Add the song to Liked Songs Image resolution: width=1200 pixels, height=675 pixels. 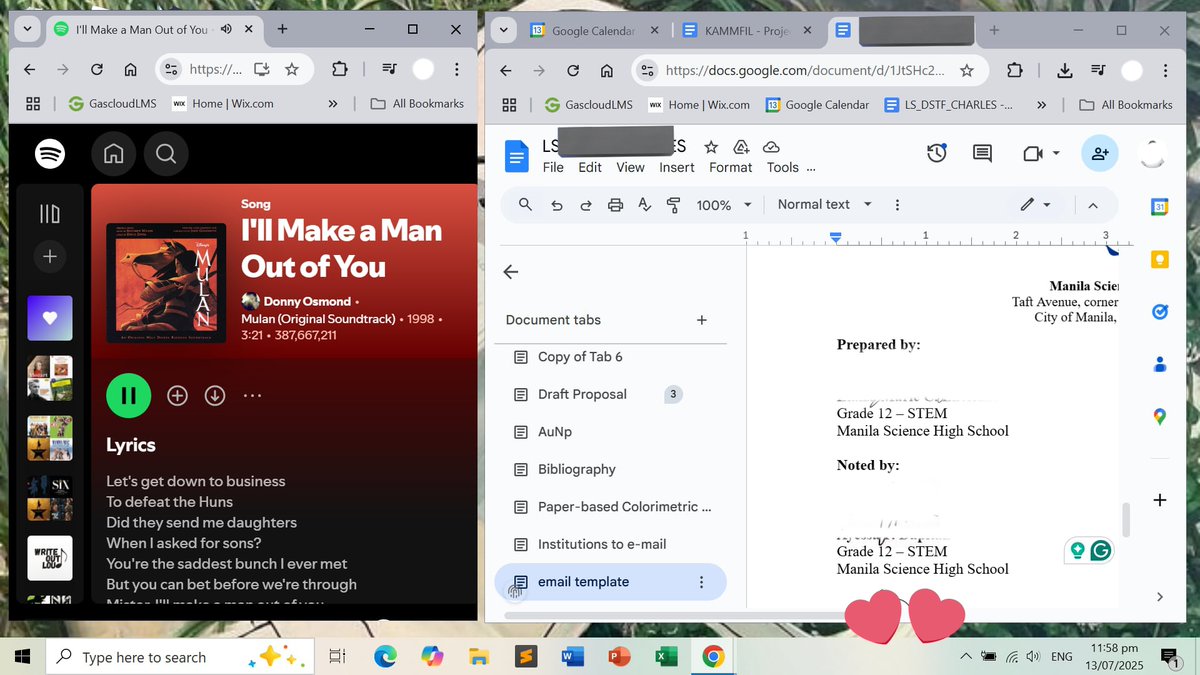[x=177, y=395]
